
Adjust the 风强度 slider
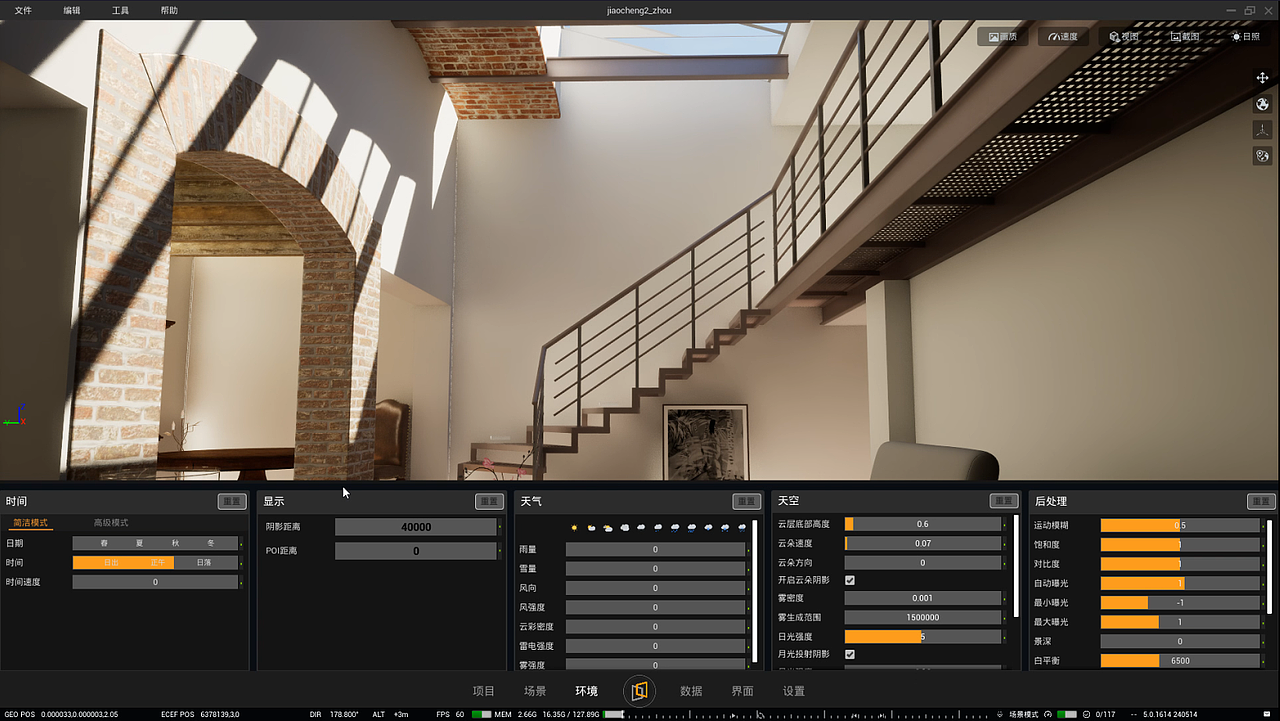coord(655,608)
